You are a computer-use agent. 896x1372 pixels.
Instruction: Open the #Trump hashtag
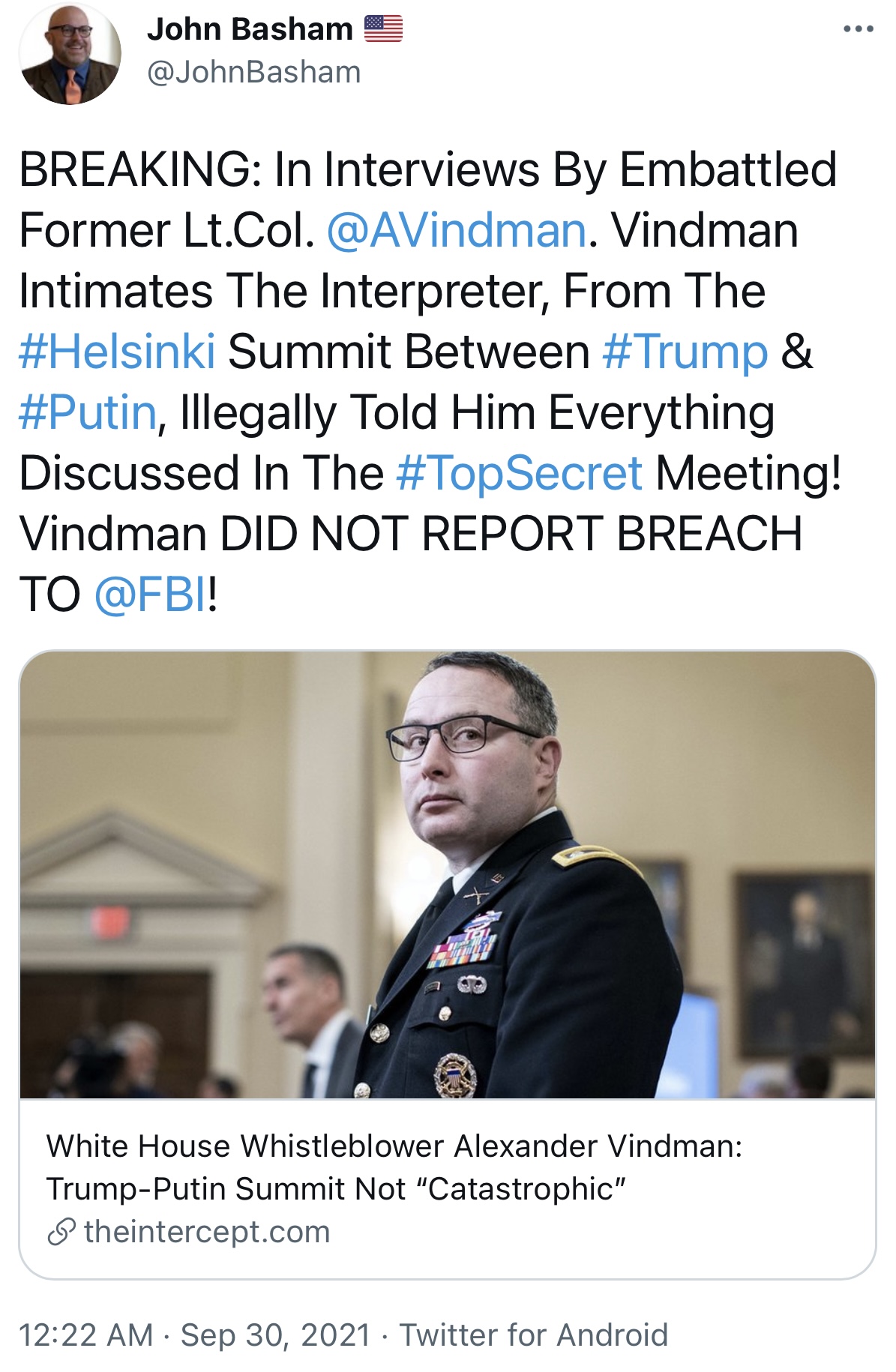click(x=685, y=352)
